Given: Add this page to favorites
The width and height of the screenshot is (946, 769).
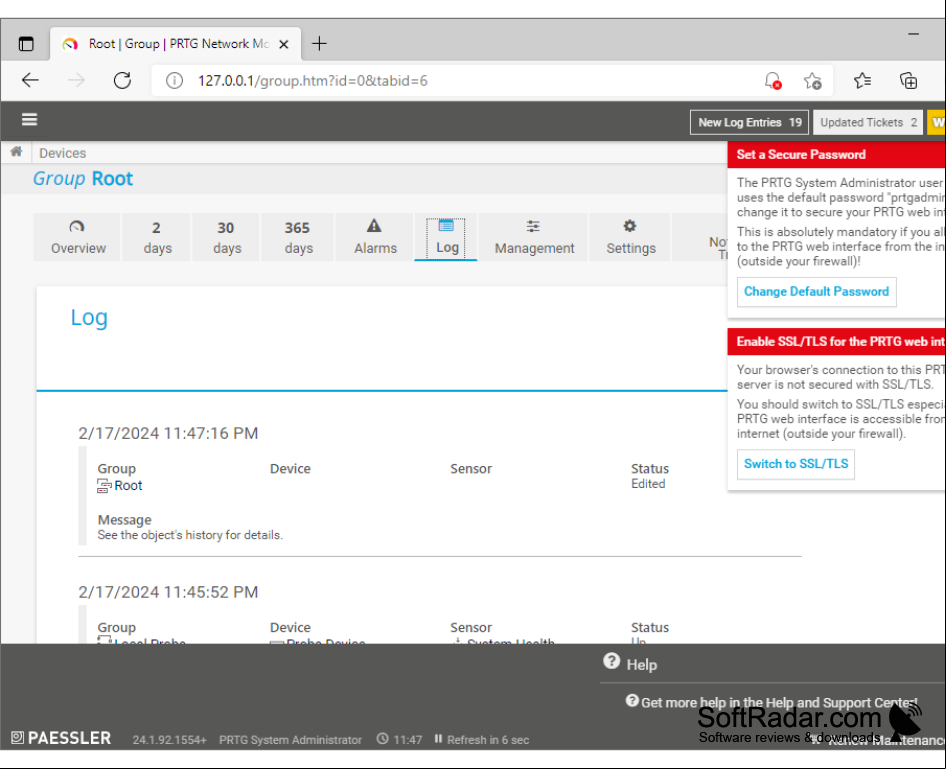Looking at the screenshot, I should pyautogui.click(x=813, y=81).
